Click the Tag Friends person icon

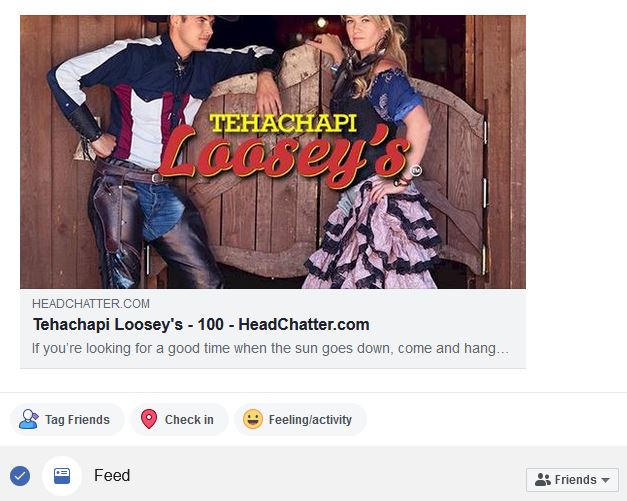pyautogui.click(x=28, y=419)
